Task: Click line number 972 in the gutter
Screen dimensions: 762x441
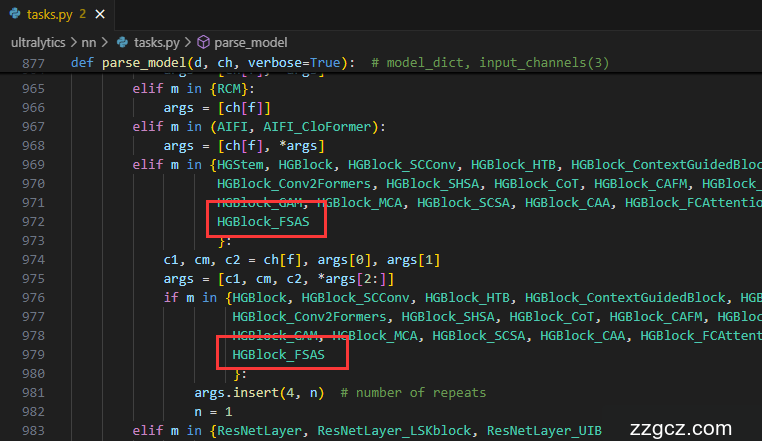Action: pyautogui.click(x=34, y=221)
